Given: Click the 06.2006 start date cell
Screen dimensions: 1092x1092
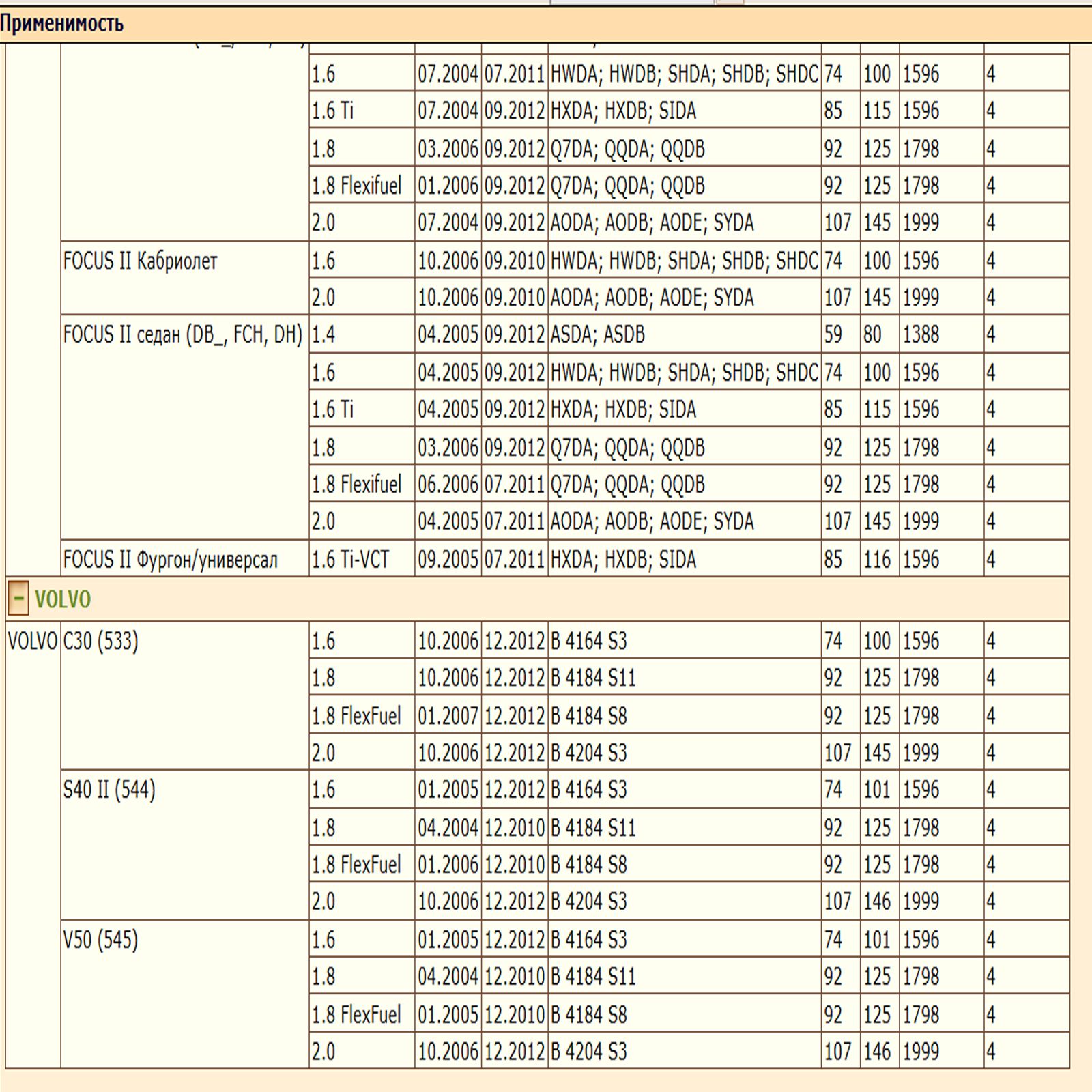Looking at the screenshot, I should pos(448,485).
